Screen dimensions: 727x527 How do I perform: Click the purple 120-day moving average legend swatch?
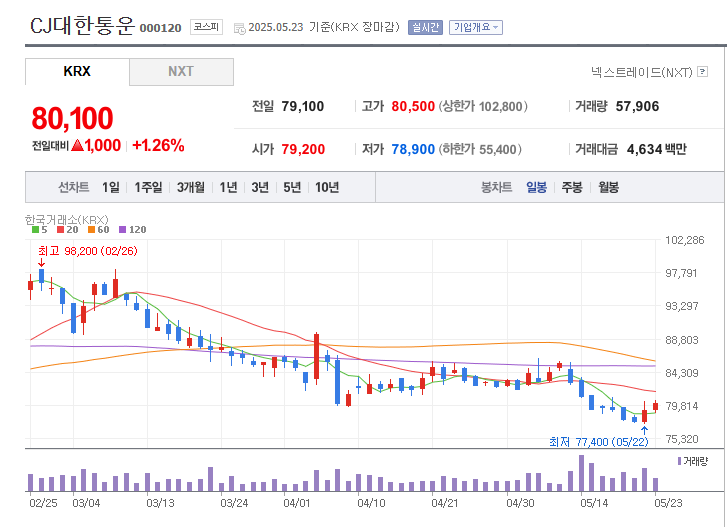(x=122, y=229)
